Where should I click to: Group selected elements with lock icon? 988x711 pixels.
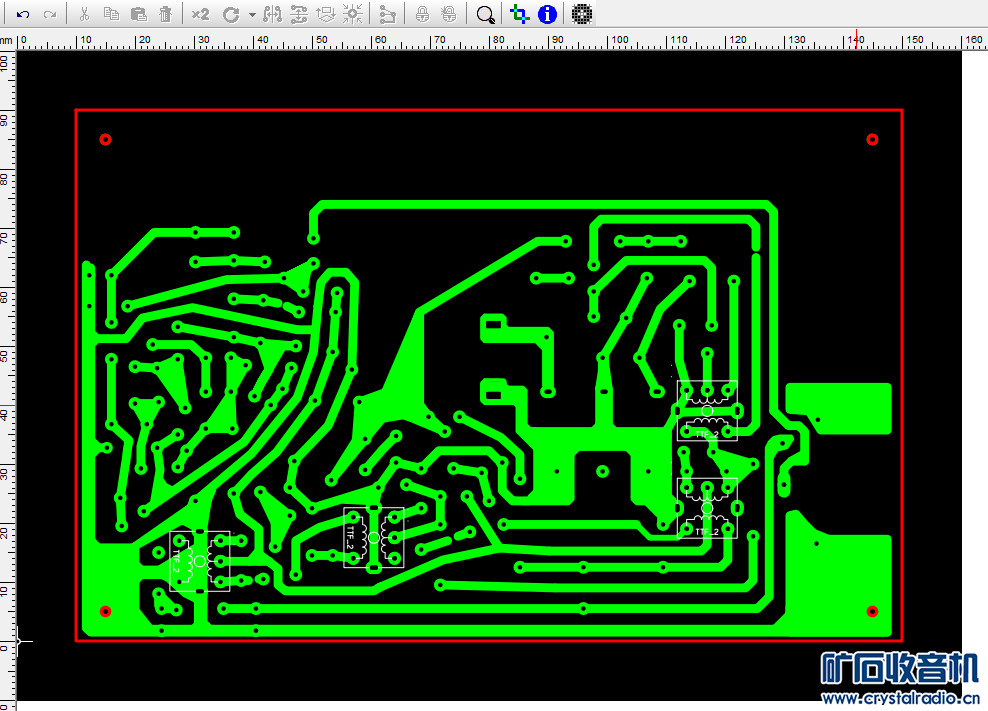pyautogui.click(x=422, y=14)
